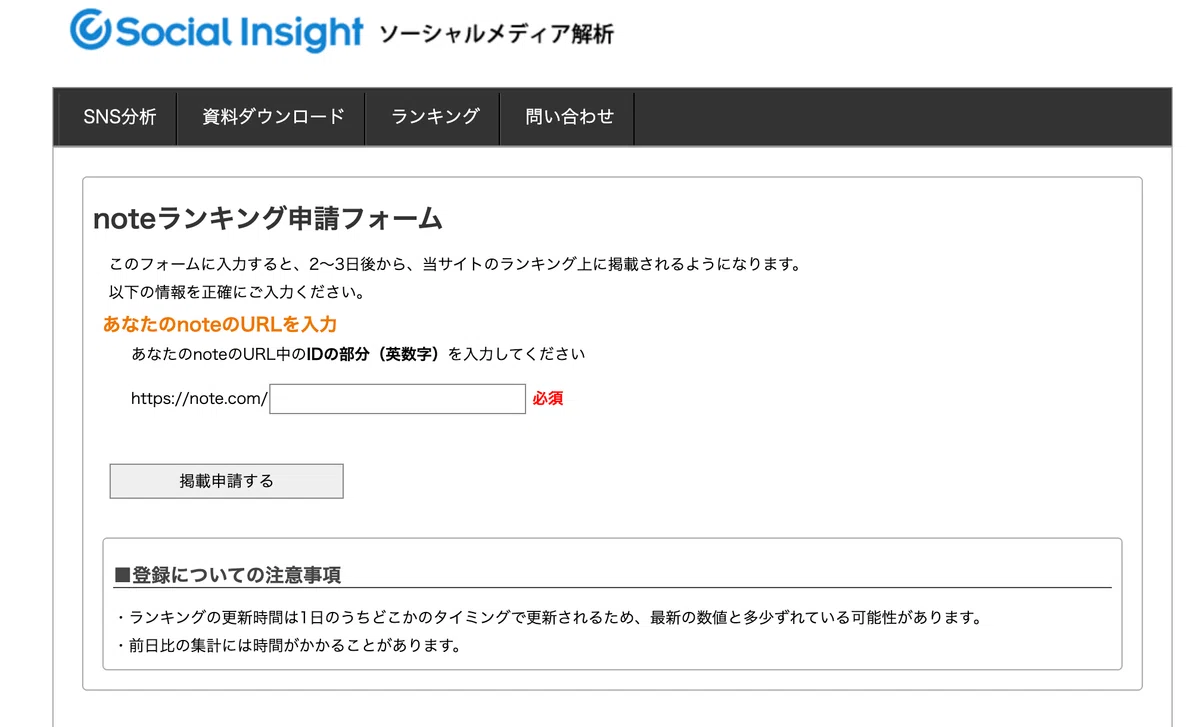Viewport: 1200px width, 727px height.
Task: Open the 問い合わせ page
Action: 569,116
